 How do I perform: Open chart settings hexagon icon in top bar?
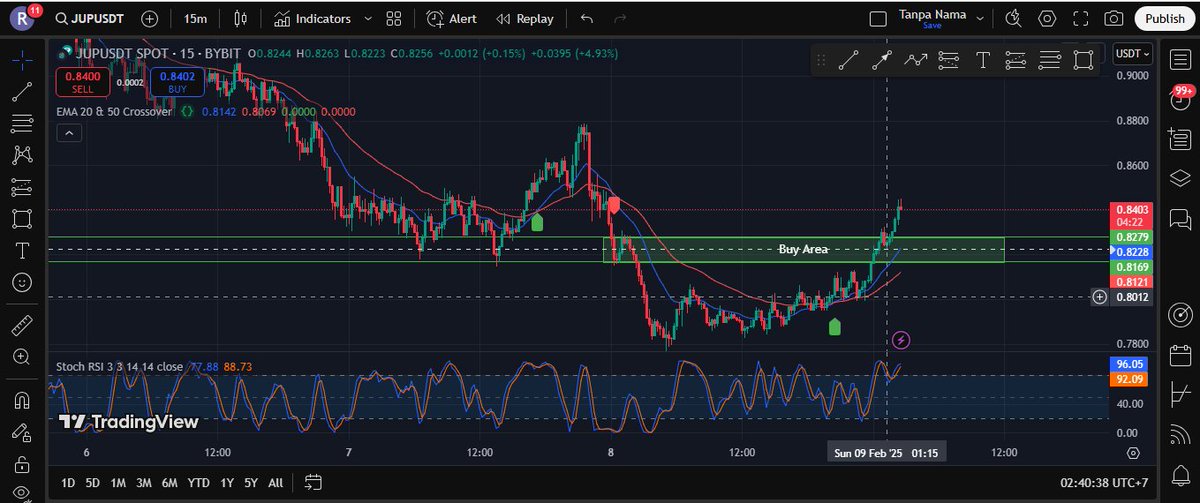1047,18
